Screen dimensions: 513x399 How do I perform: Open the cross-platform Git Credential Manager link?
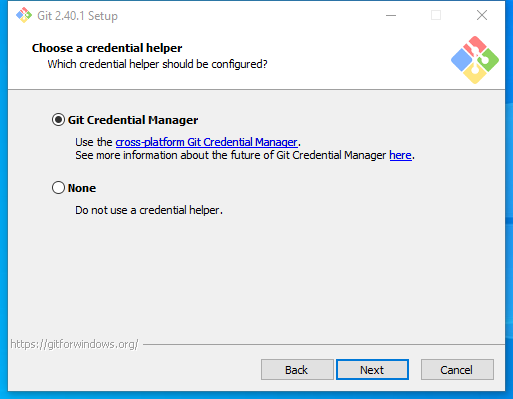tap(206, 142)
